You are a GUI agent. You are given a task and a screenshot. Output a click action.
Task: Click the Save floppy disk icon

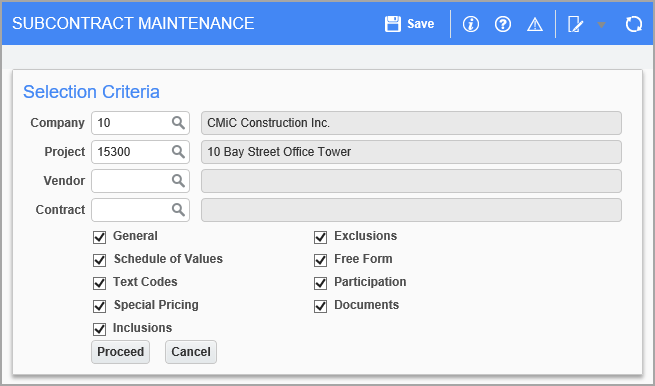(393, 24)
